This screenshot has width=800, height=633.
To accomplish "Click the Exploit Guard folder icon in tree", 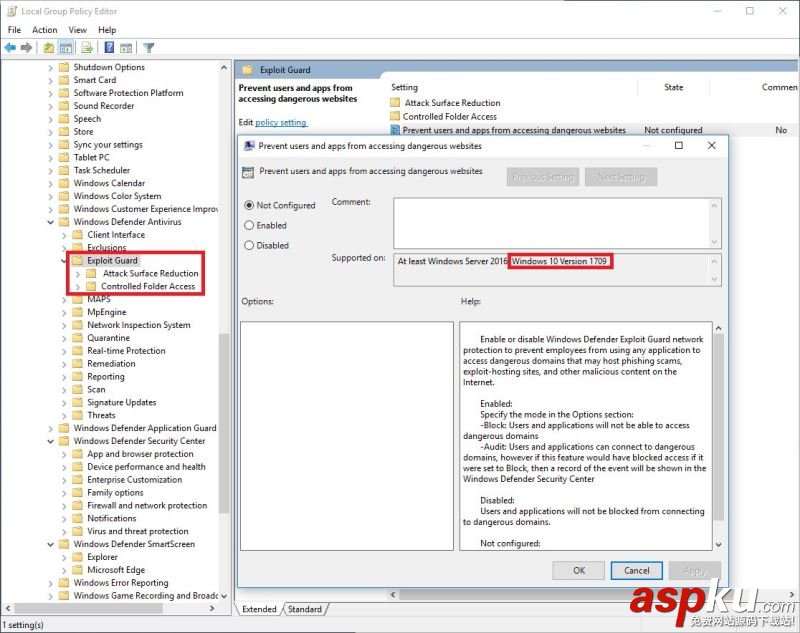I will 77,261.
